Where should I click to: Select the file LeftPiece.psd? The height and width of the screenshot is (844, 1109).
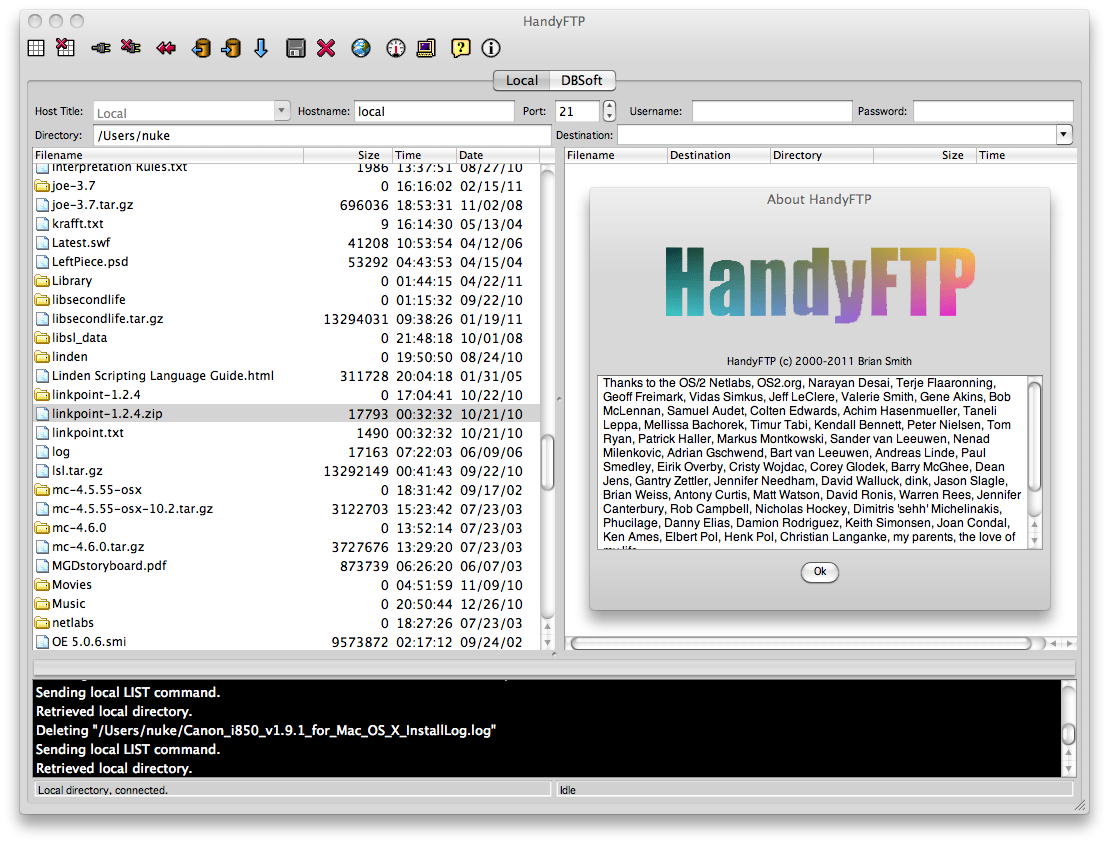(90, 262)
